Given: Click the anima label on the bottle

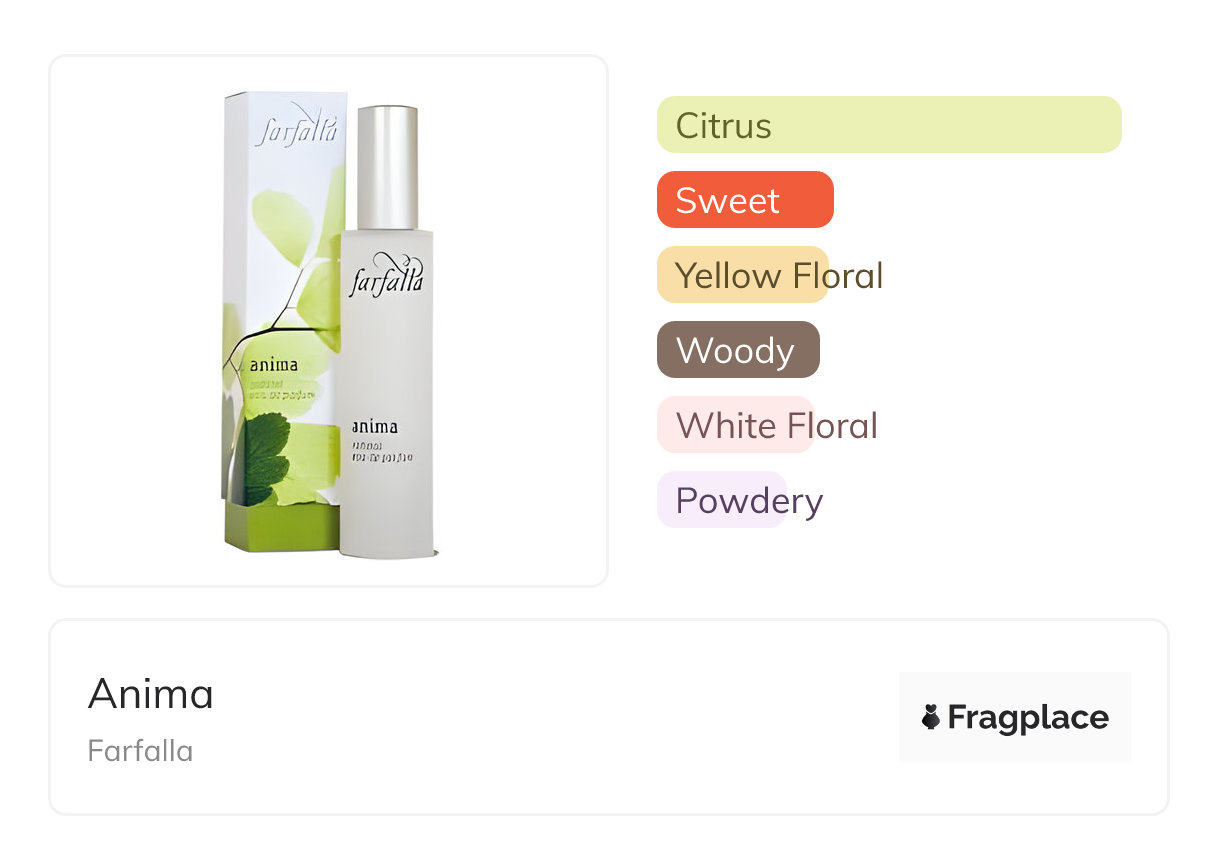Looking at the screenshot, I should pos(374,426).
